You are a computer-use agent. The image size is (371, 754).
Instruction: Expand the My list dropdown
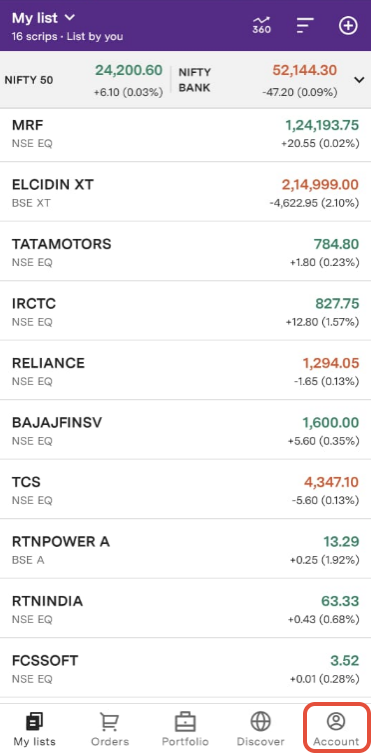tap(43, 18)
